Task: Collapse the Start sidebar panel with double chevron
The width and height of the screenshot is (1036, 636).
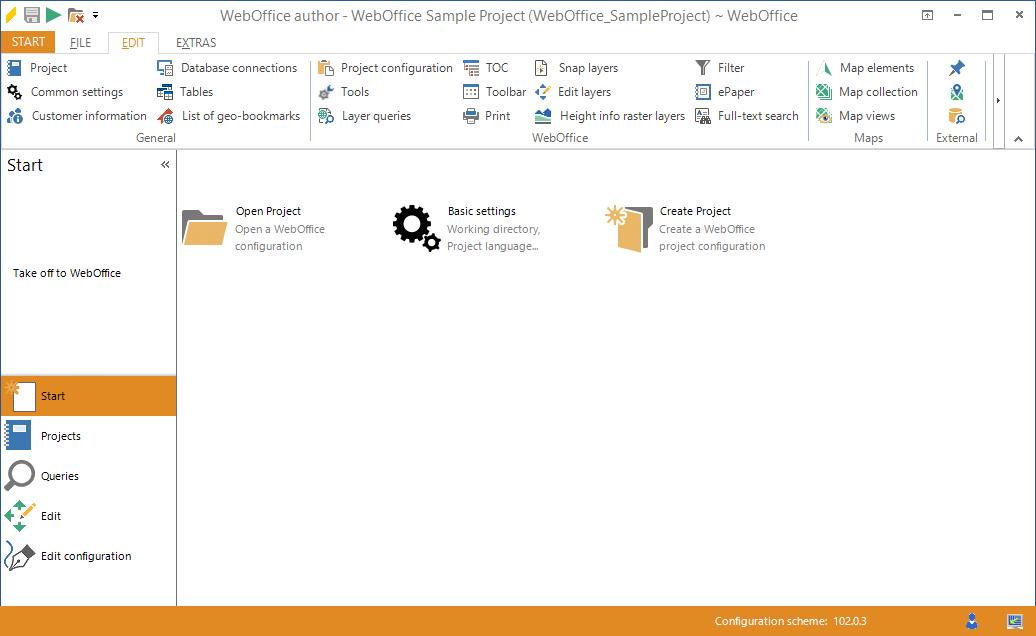Action: 165,164
